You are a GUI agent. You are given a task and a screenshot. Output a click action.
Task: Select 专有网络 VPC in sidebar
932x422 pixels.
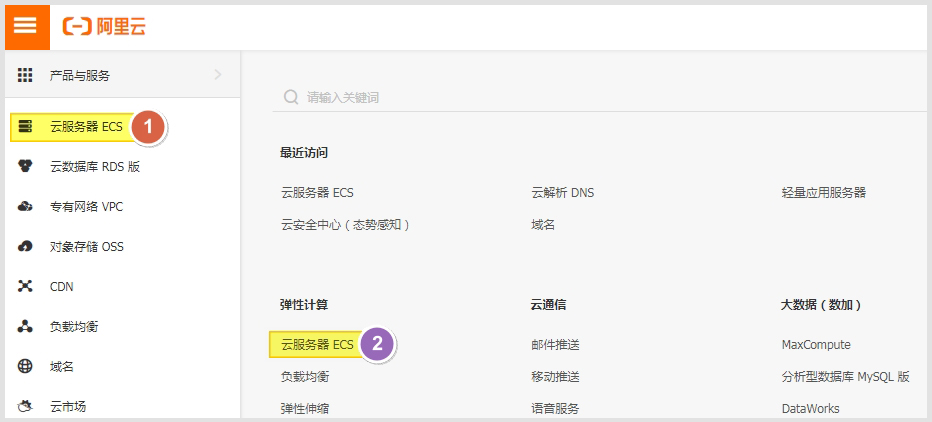pyautogui.click(x=87, y=207)
